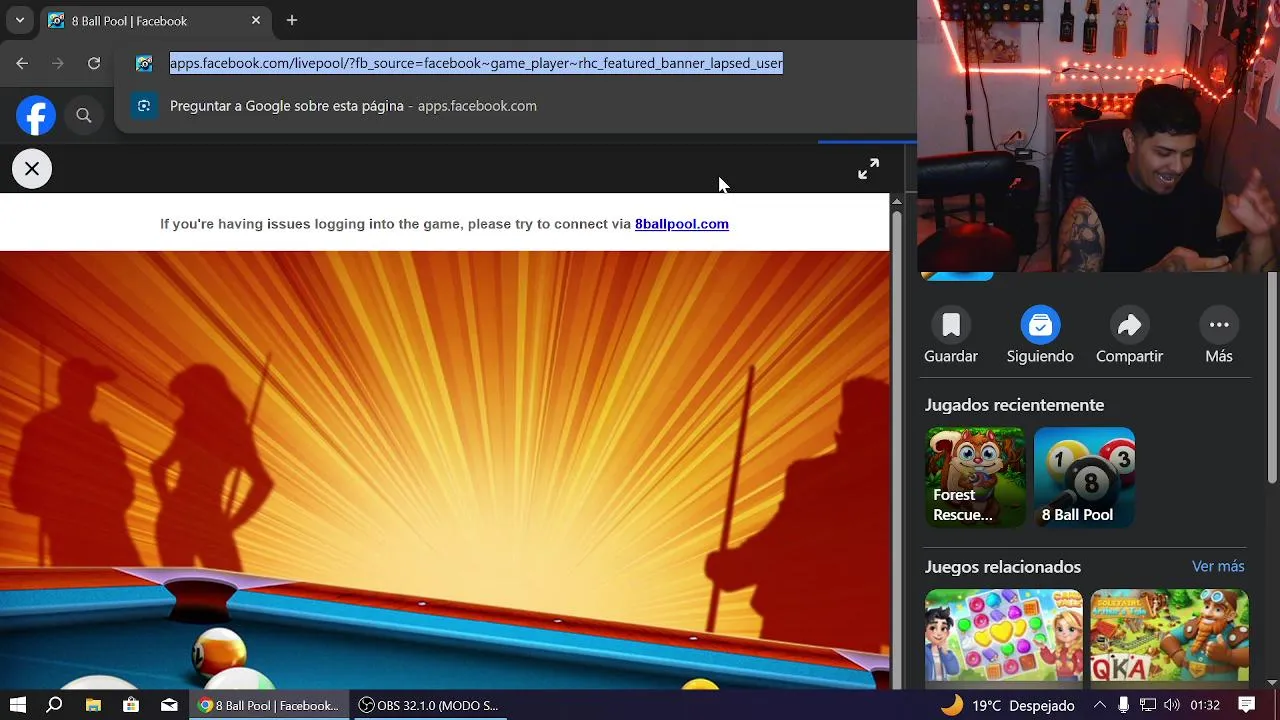This screenshot has width=1280, height=720.
Task: Go forward in browser history
Action: tap(58, 63)
